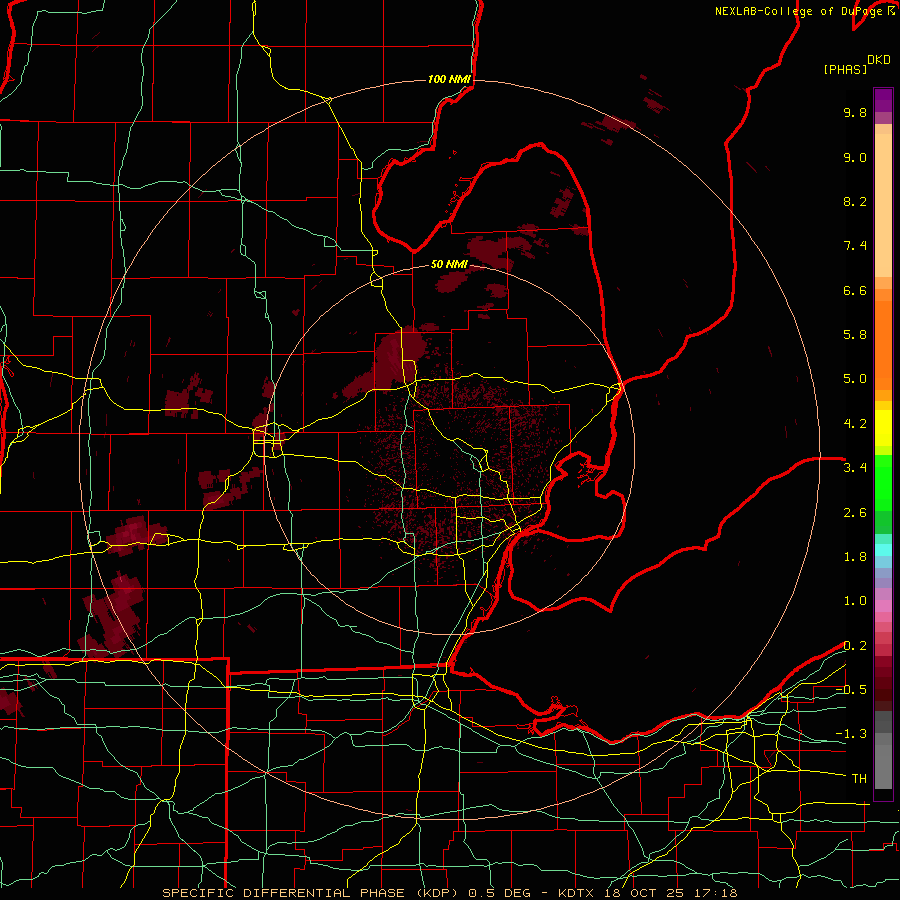This screenshot has width=900, height=900.
Task: Click the -1.3 scale value
Action: click(851, 734)
